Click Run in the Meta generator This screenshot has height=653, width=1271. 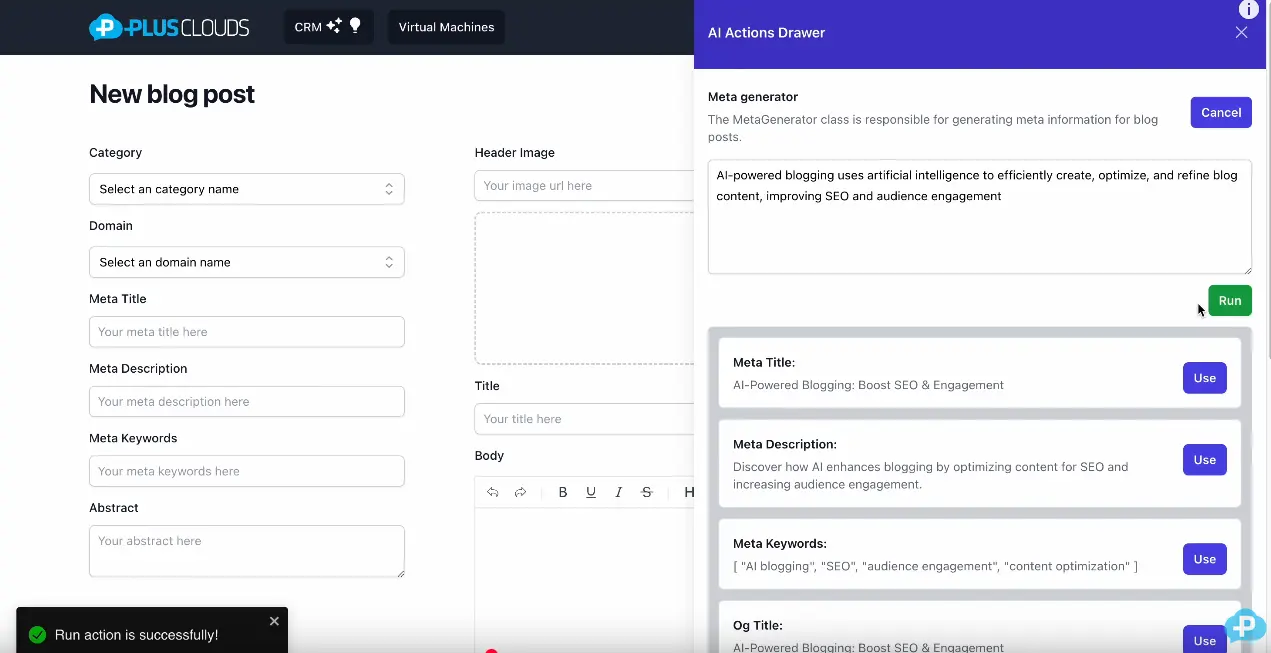click(1229, 300)
